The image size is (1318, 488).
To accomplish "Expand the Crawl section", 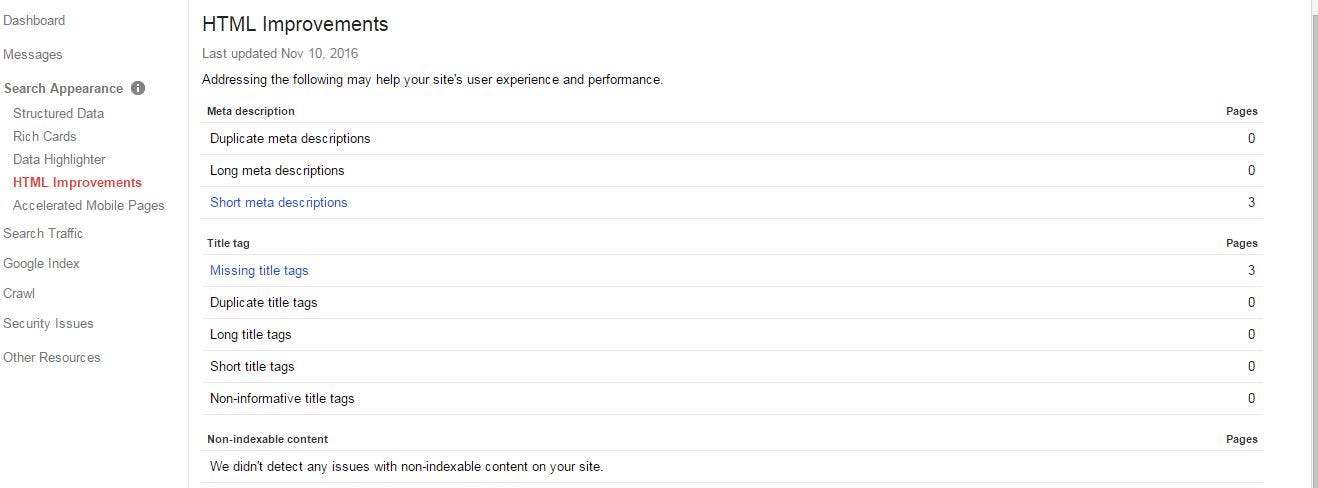I will (x=19, y=293).
